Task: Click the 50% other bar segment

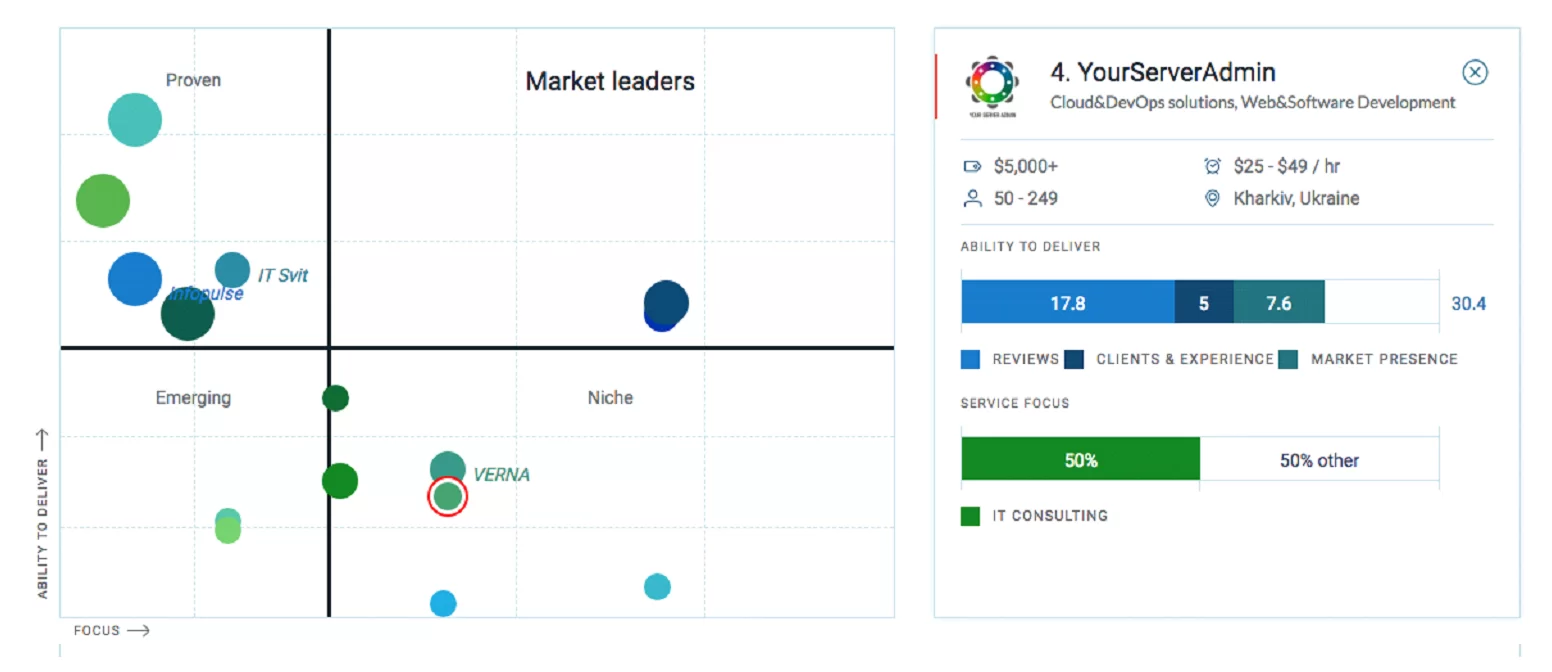Action: [1319, 460]
